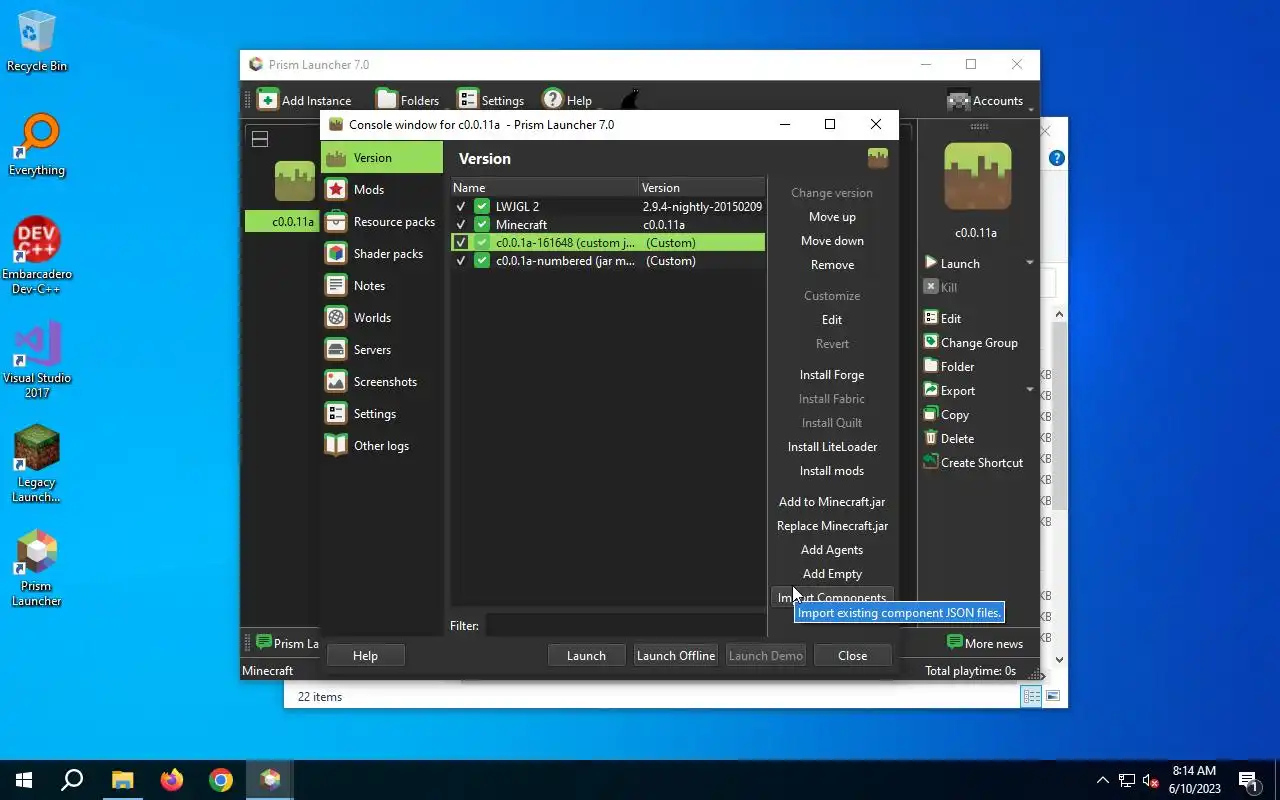
Task: Open Shader packs page in sidebar
Action: tap(382, 254)
